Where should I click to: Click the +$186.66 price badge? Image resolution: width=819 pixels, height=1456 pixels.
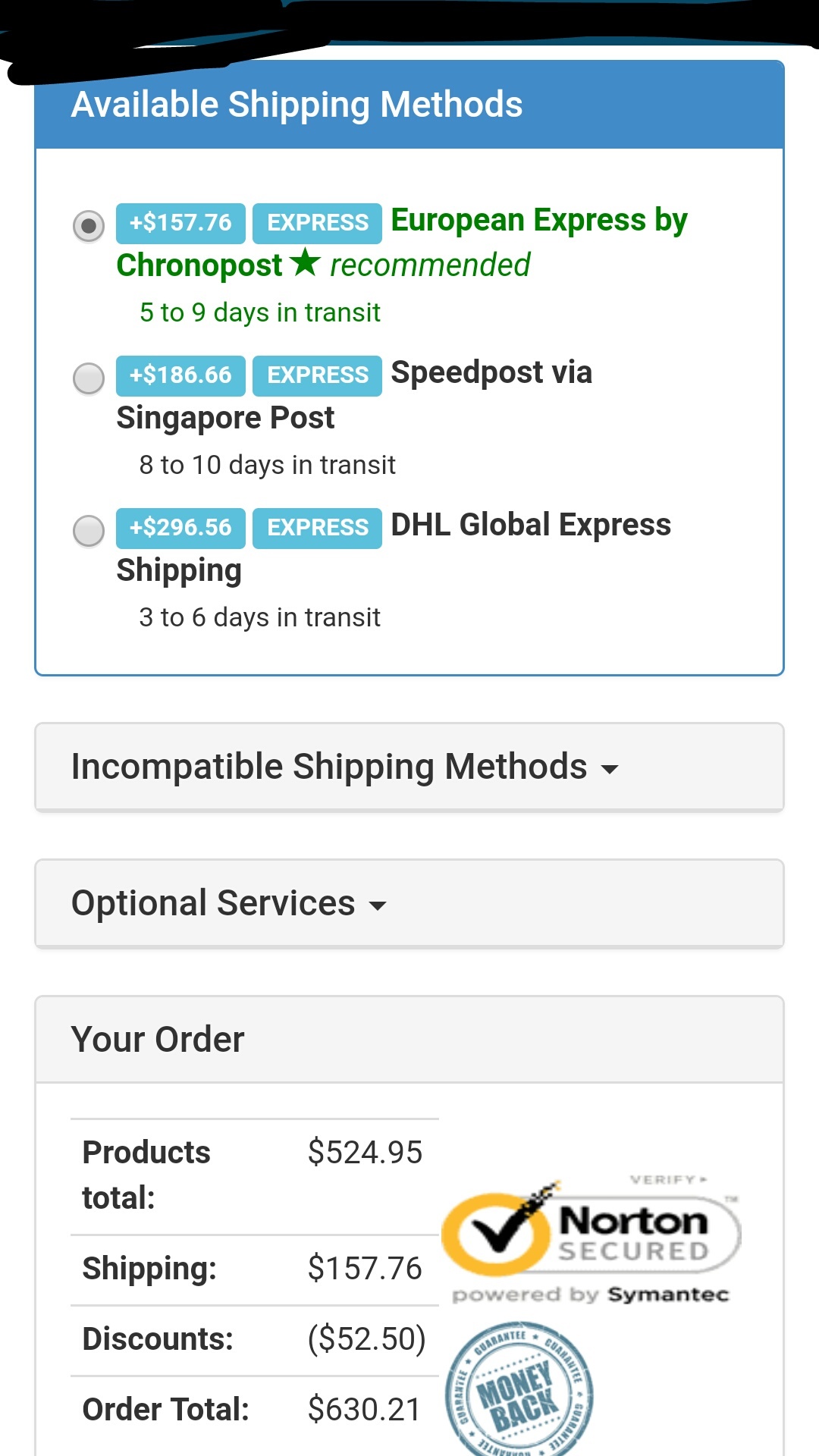pos(180,375)
